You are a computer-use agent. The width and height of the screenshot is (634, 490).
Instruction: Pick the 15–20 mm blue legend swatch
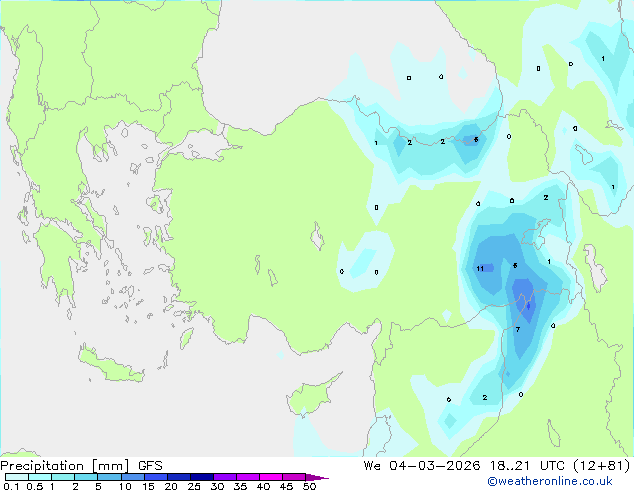click(156, 477)
